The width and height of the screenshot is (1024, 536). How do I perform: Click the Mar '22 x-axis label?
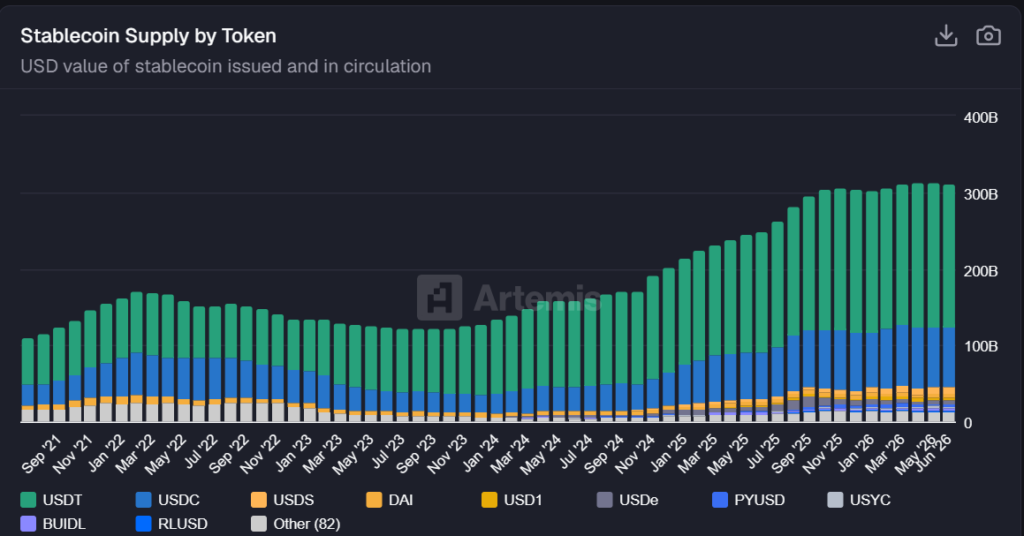[x=136, y=454]
